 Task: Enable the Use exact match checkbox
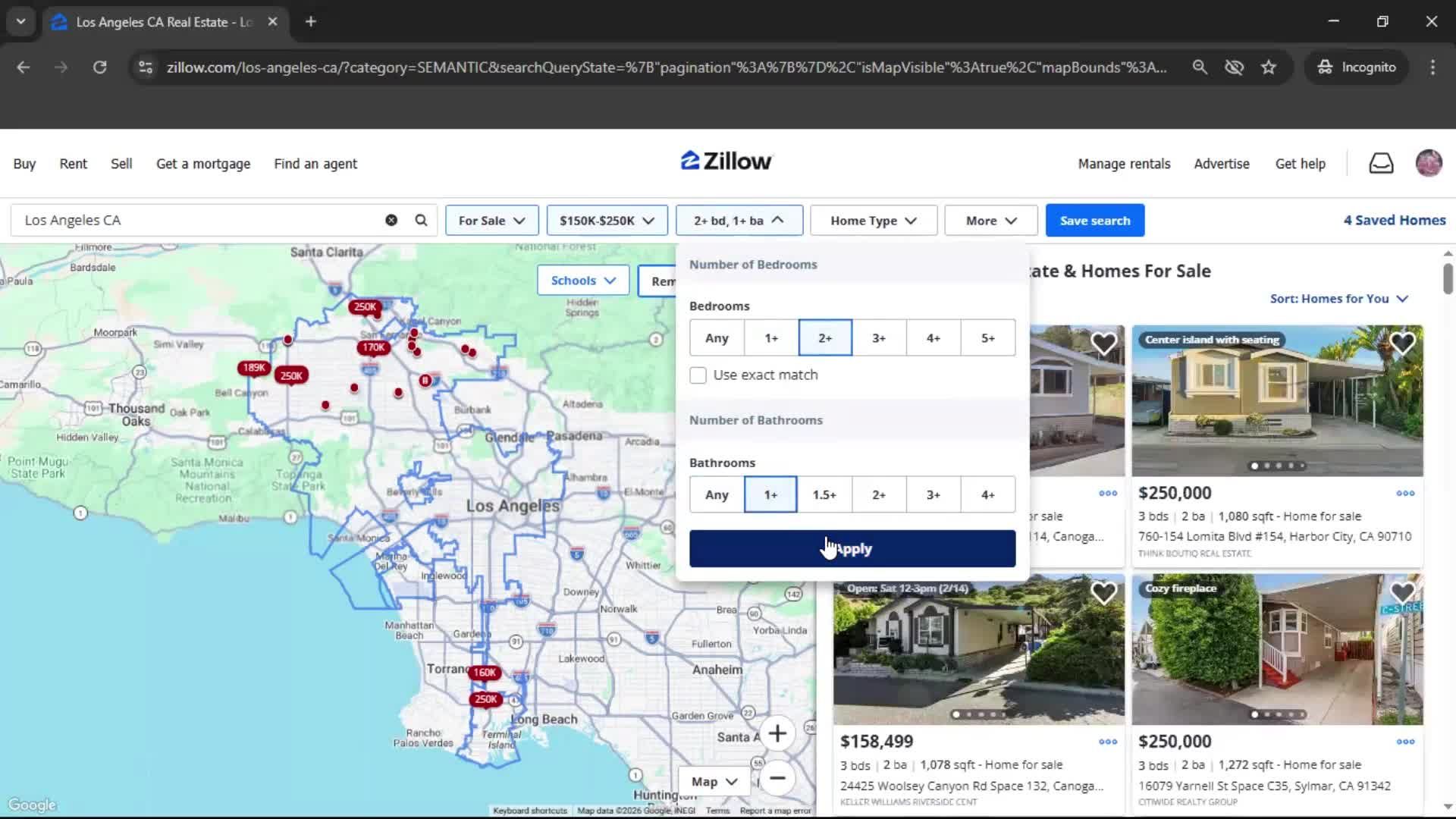point(697,375)
